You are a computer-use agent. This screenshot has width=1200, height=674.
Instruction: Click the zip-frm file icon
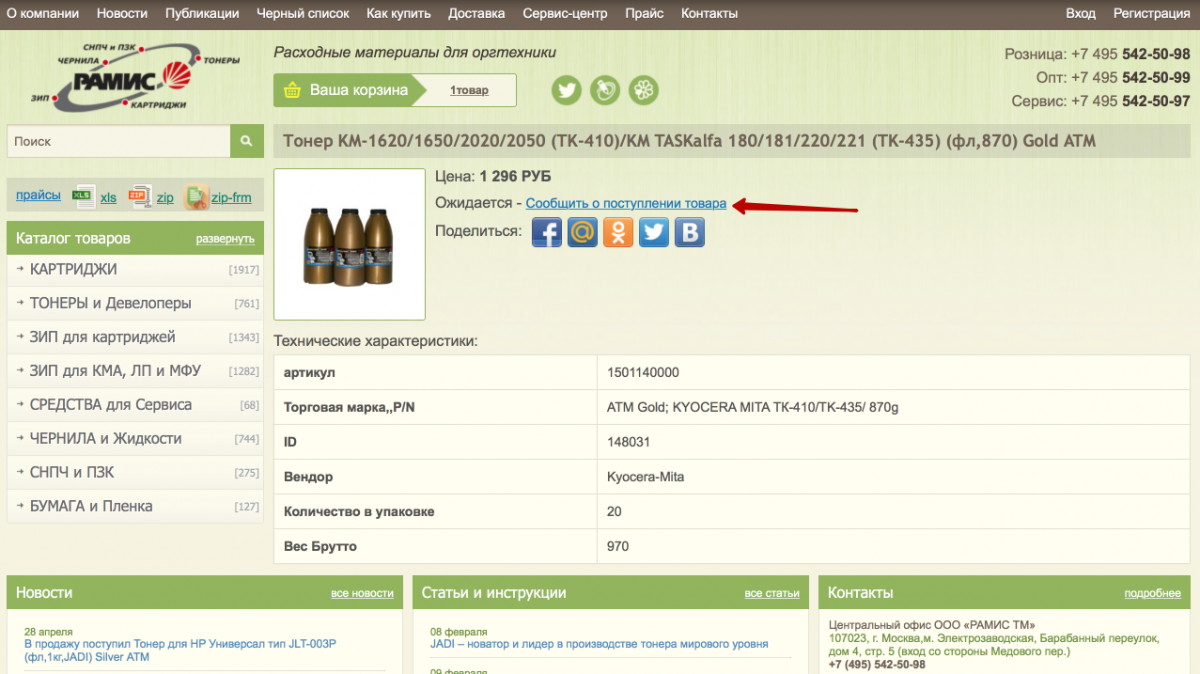coord(196,196)
